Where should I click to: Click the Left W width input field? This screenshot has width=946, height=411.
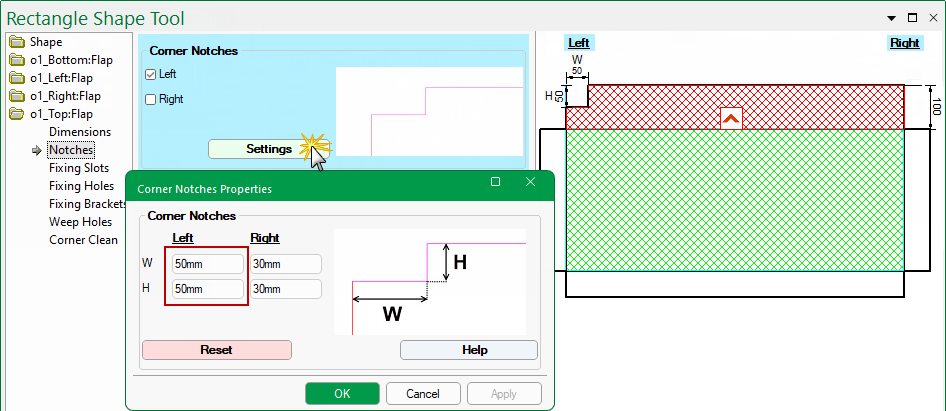click(x=207, y=264)
